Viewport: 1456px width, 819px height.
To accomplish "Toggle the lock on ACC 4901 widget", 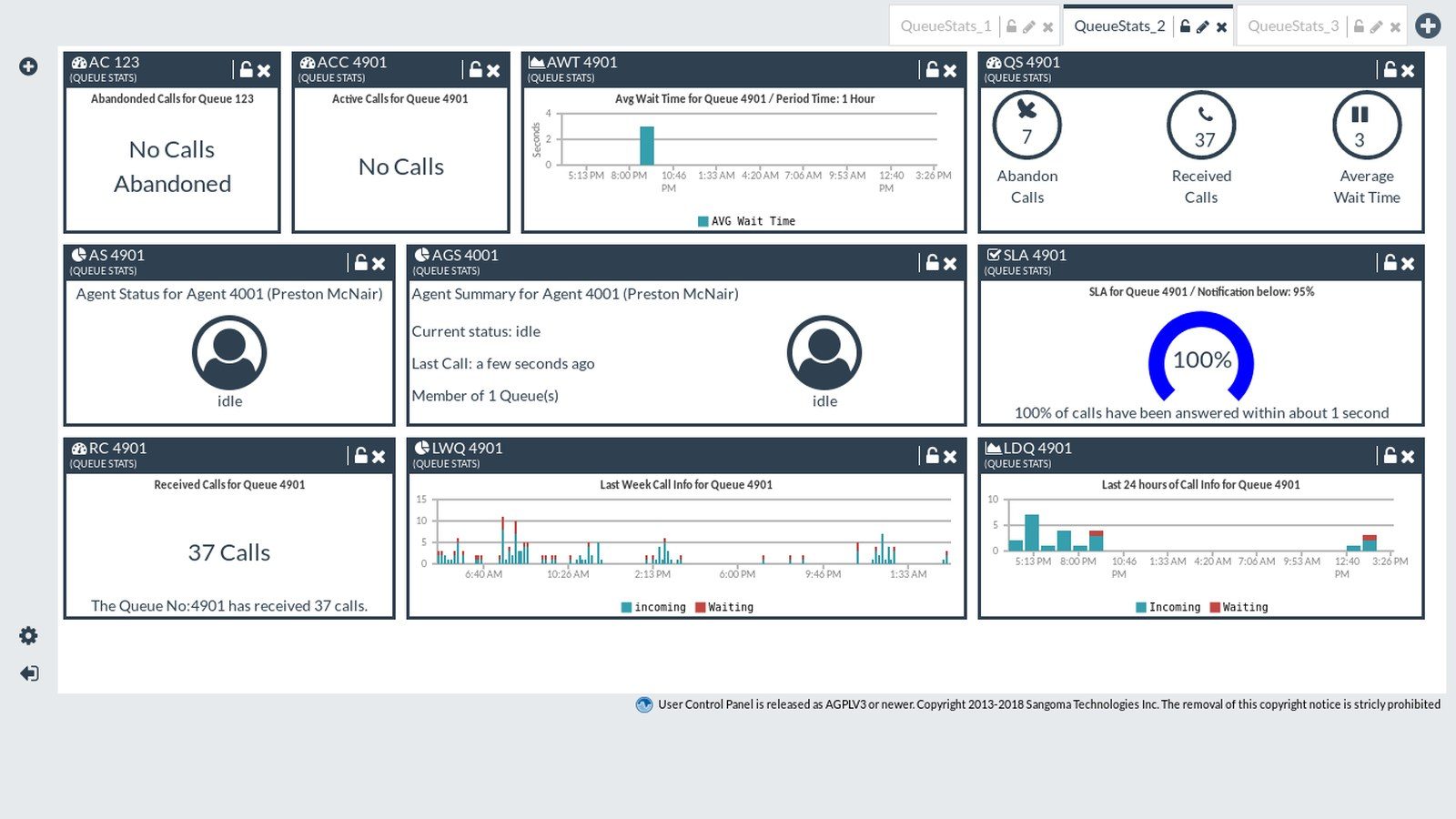I will pyautogui.click(x=475, y=69).
